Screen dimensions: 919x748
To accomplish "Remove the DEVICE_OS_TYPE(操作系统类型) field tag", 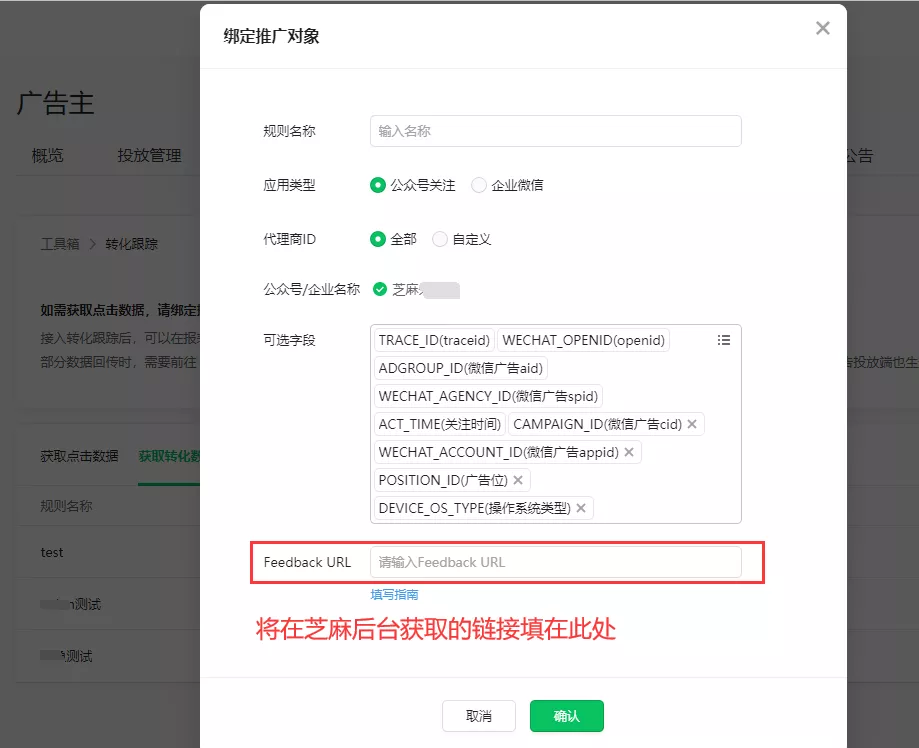I will 581,507.
